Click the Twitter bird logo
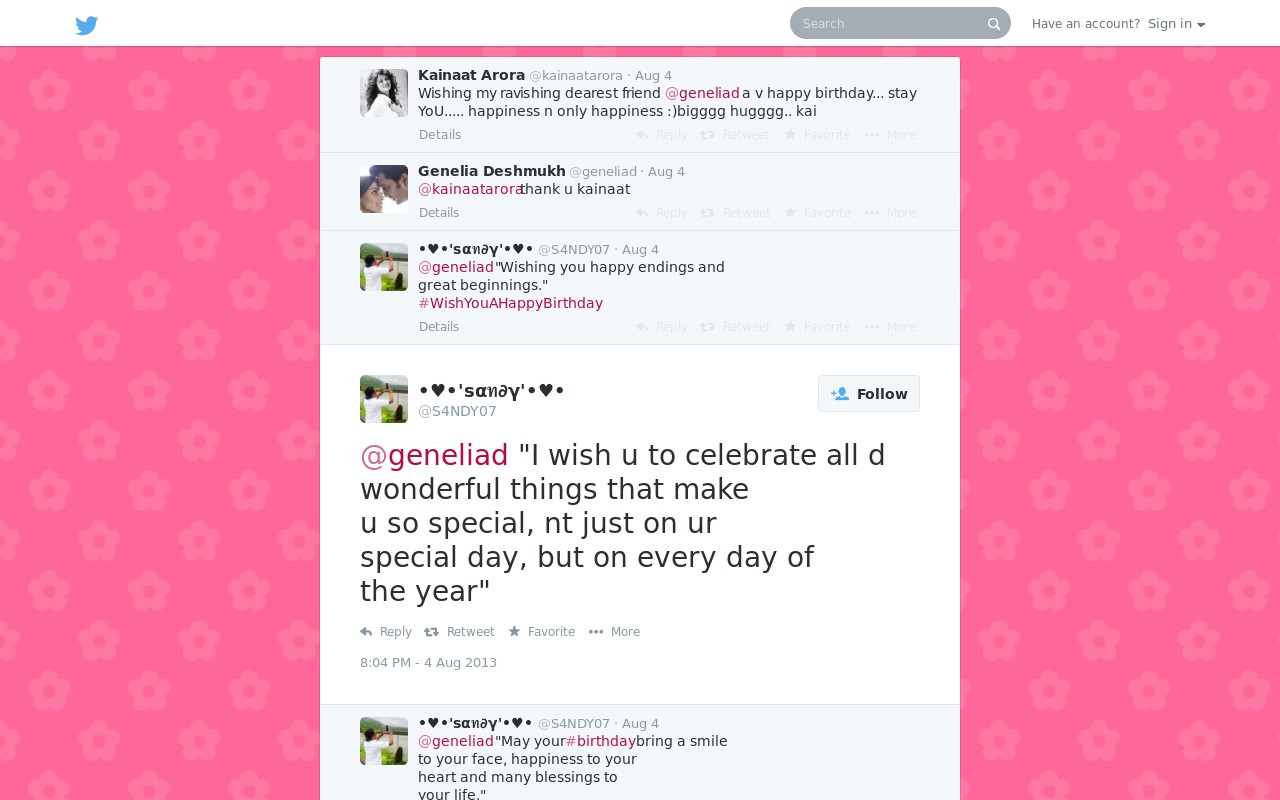This screenshot has width=1280, height=800. pyautogui.click(x=87, y=25)
